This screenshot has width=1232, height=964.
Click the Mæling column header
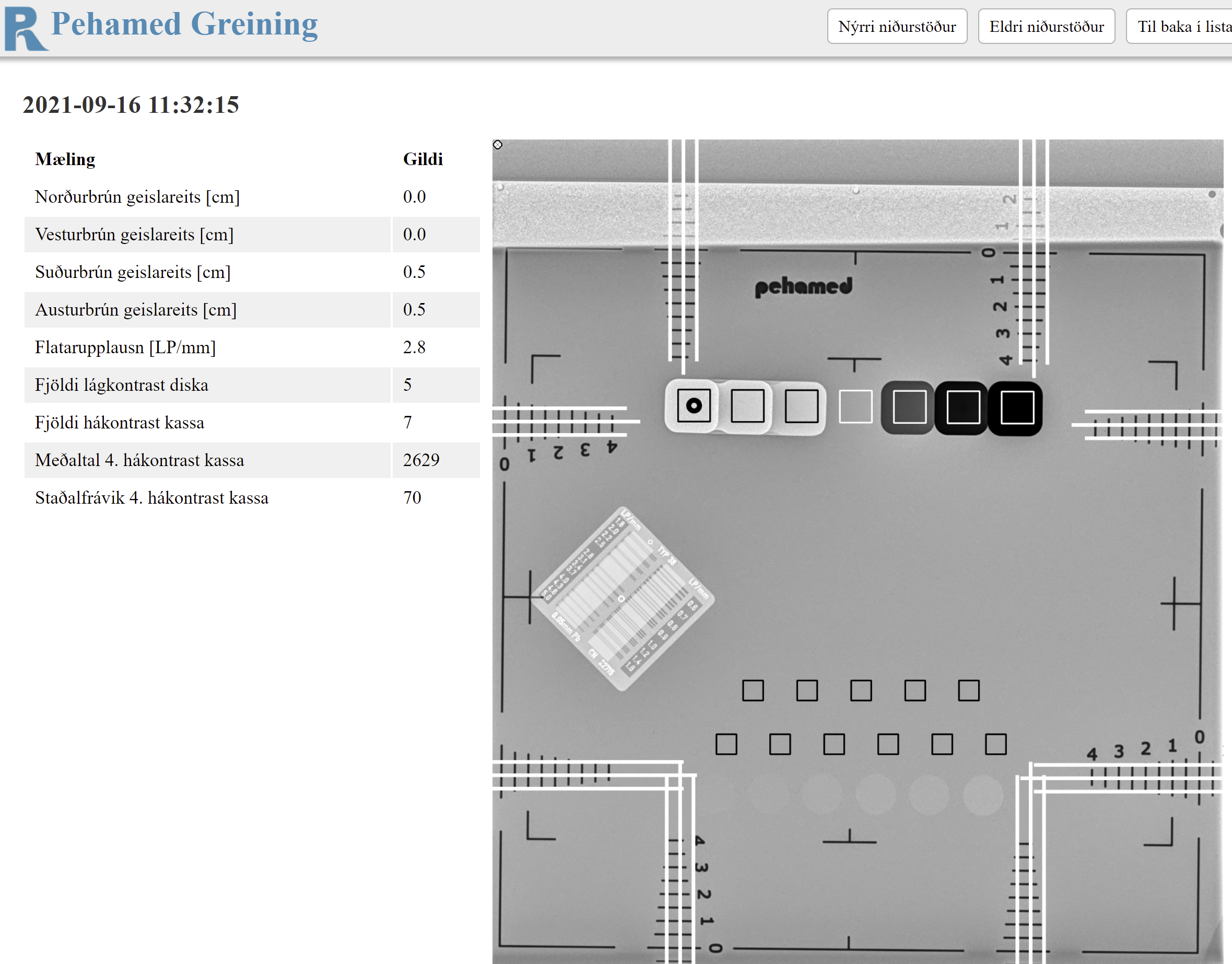(65, 159)
